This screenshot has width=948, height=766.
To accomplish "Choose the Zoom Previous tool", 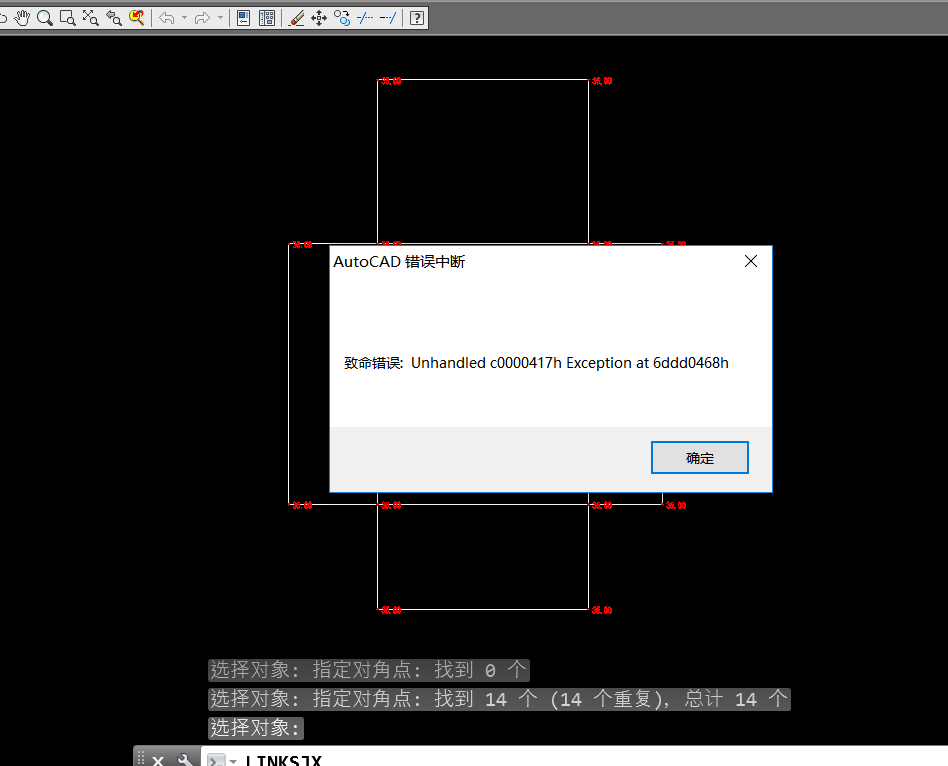I will [114, 17].
